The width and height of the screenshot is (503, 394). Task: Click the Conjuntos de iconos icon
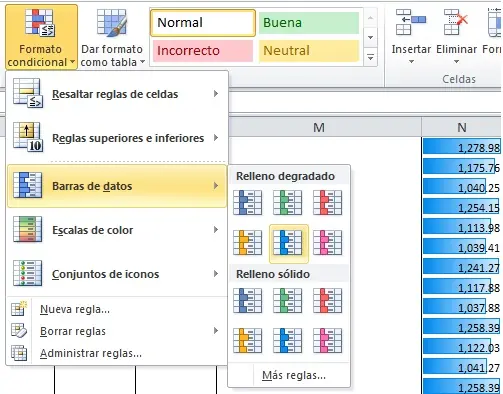pos(27,273)
